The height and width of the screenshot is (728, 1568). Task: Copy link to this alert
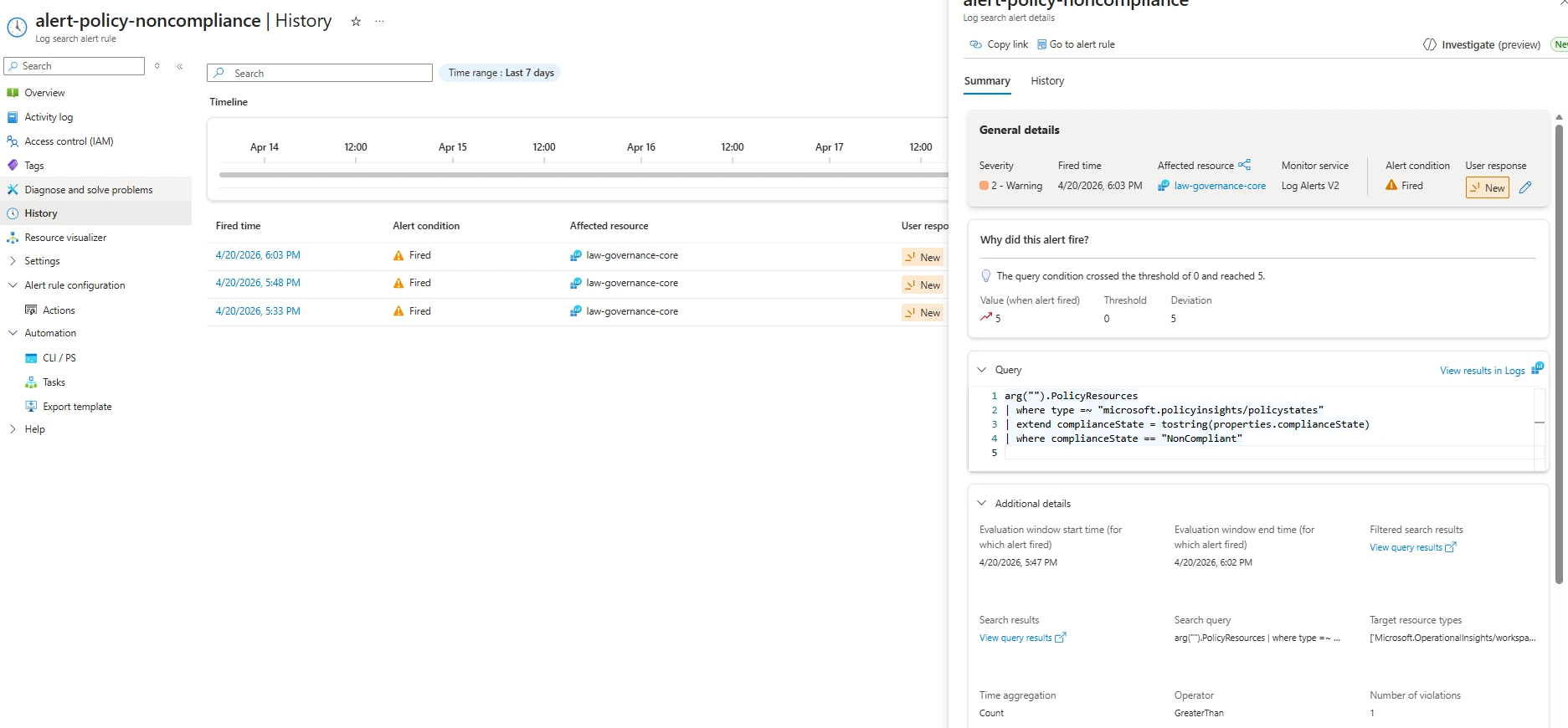tap(998, 44)
